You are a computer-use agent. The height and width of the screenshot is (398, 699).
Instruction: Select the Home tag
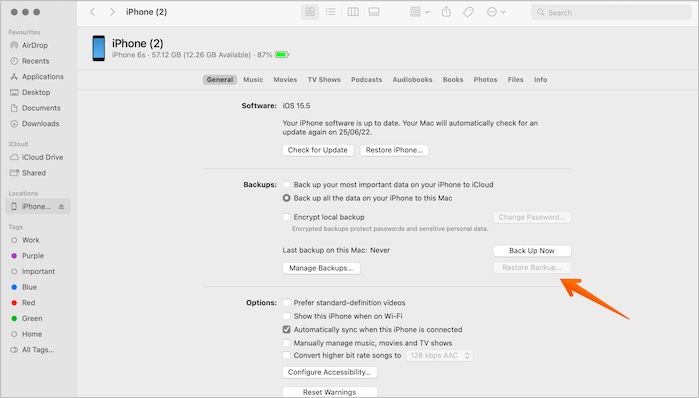[31, 334]
